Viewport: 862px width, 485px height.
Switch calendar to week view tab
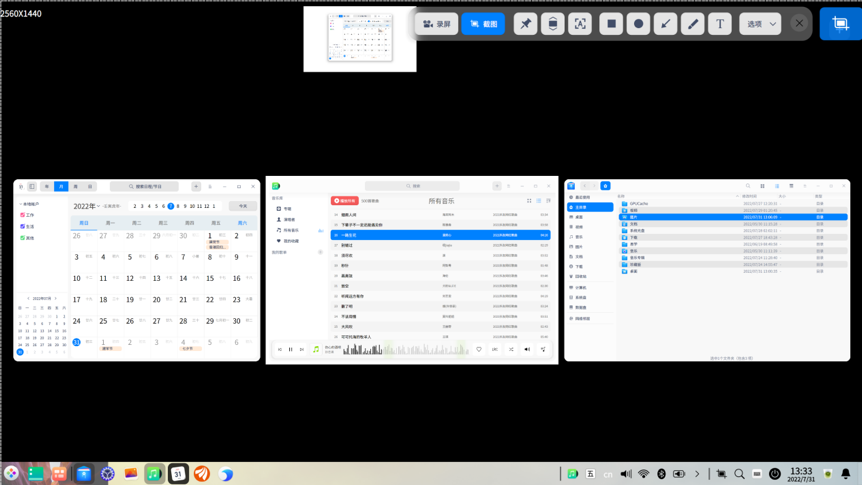[x=75, y=186]
